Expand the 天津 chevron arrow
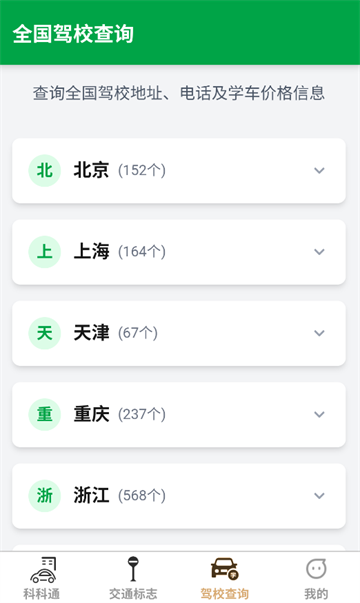Screen dimensions: 360x603 [319, 333]
